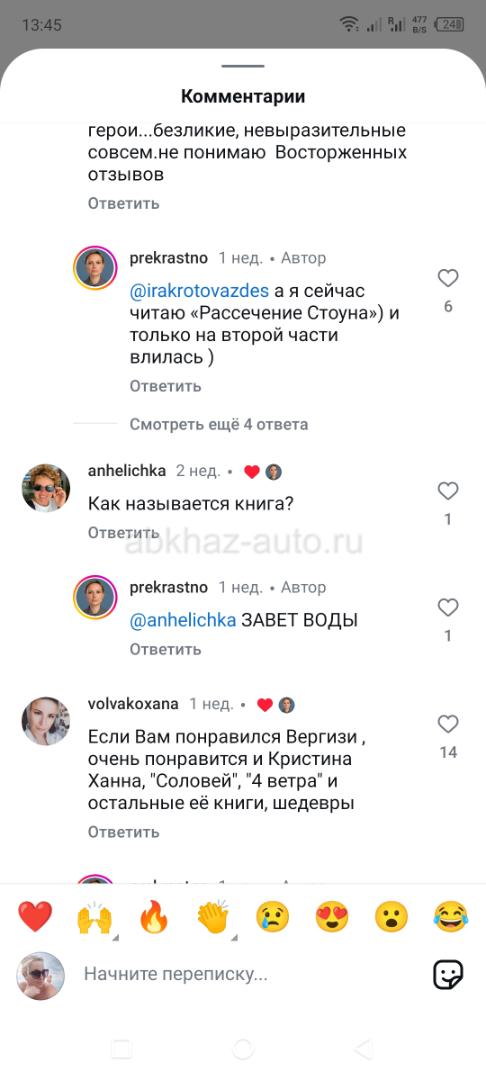
Task: Like the prekrastno reply about «Рассечение Стоуна»
Action: click(x=448, y=278)
